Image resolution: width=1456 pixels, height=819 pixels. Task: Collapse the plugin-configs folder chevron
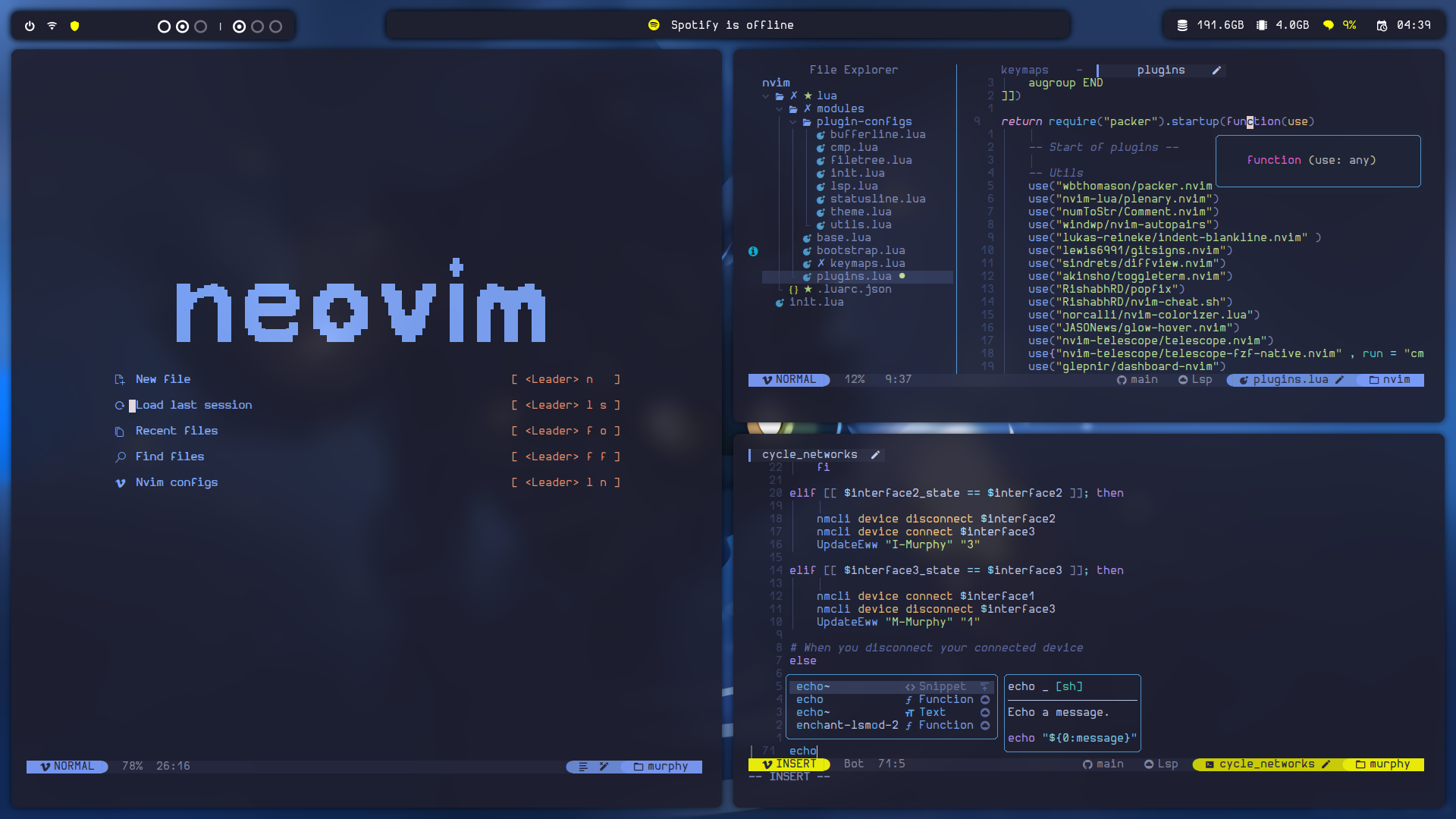[x=792, y=122]
